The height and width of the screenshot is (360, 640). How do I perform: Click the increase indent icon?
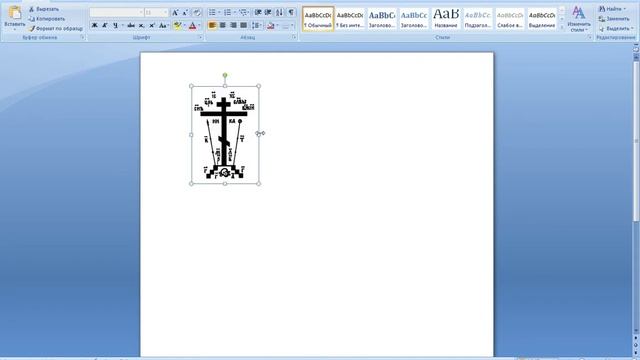coord(268,13)
